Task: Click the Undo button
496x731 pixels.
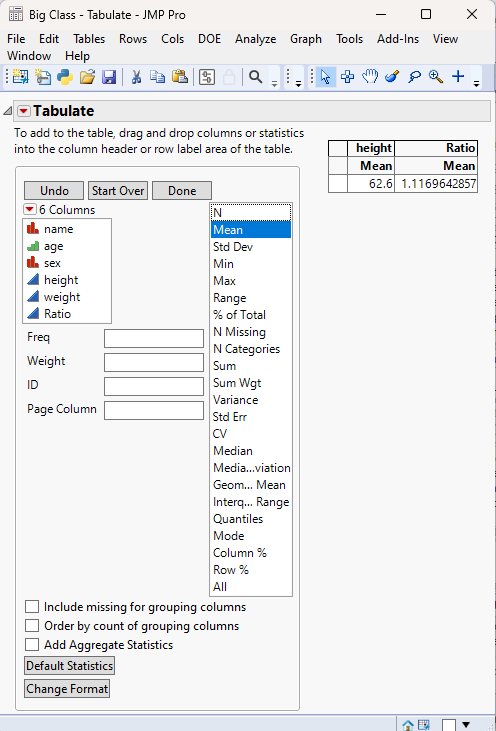Action: [x=54, y=191]
